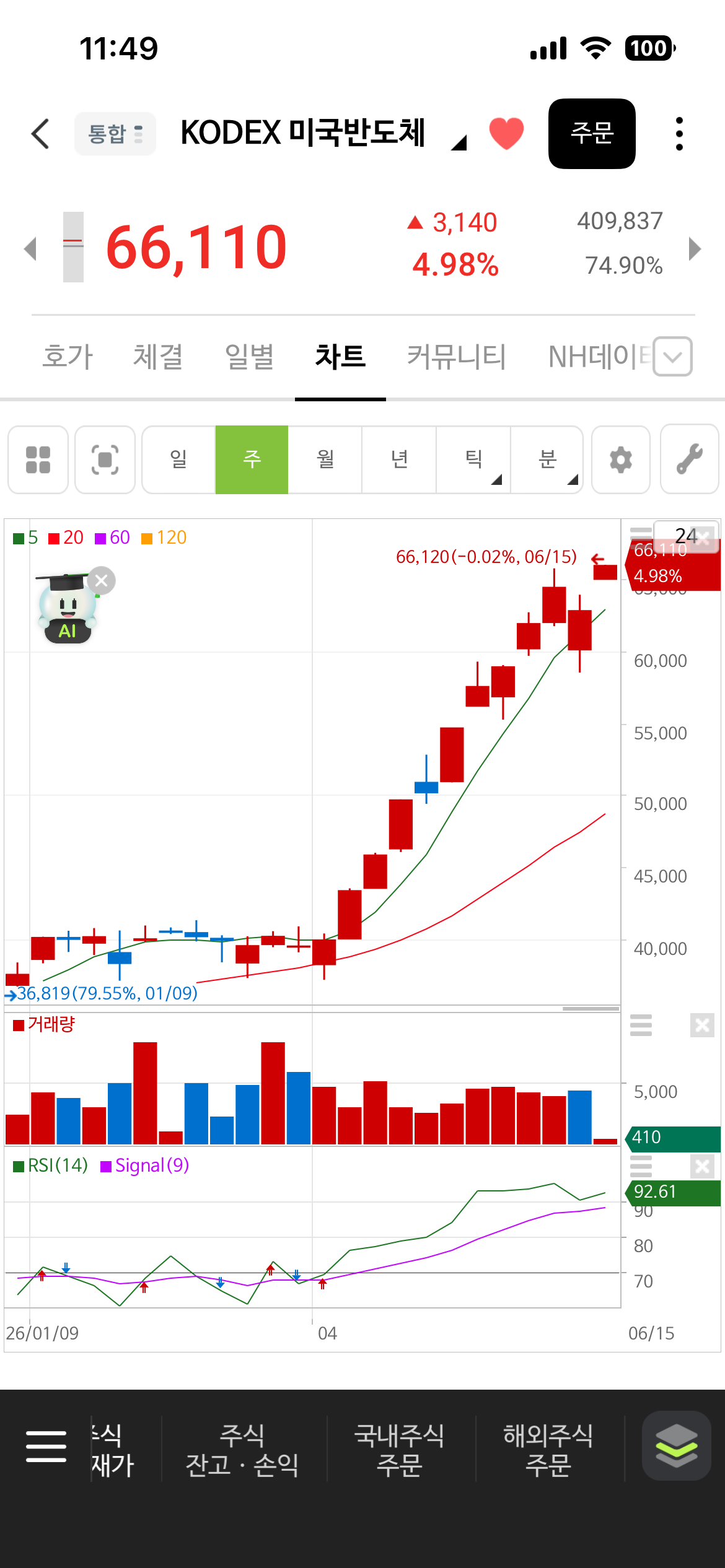Open the 분 minute period dropdown
The width and height of the screenshot is (725, 1568).
tap(547, 460)
